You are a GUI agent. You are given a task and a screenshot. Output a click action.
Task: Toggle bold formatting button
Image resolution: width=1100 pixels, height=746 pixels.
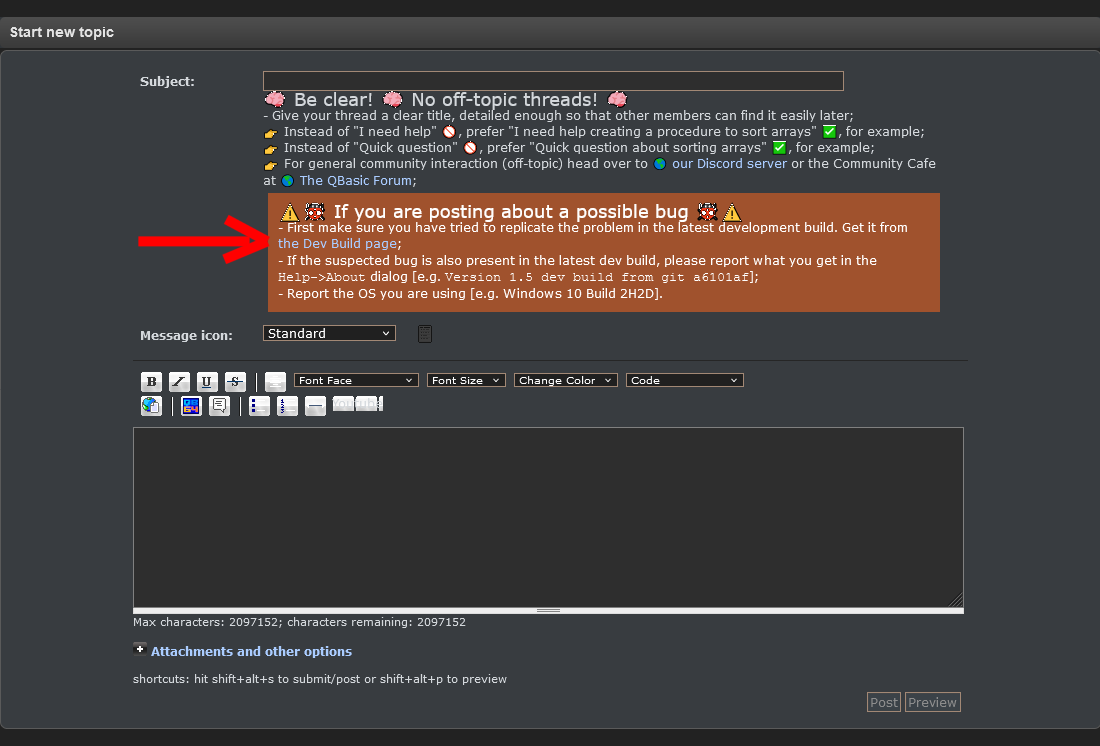151,381
